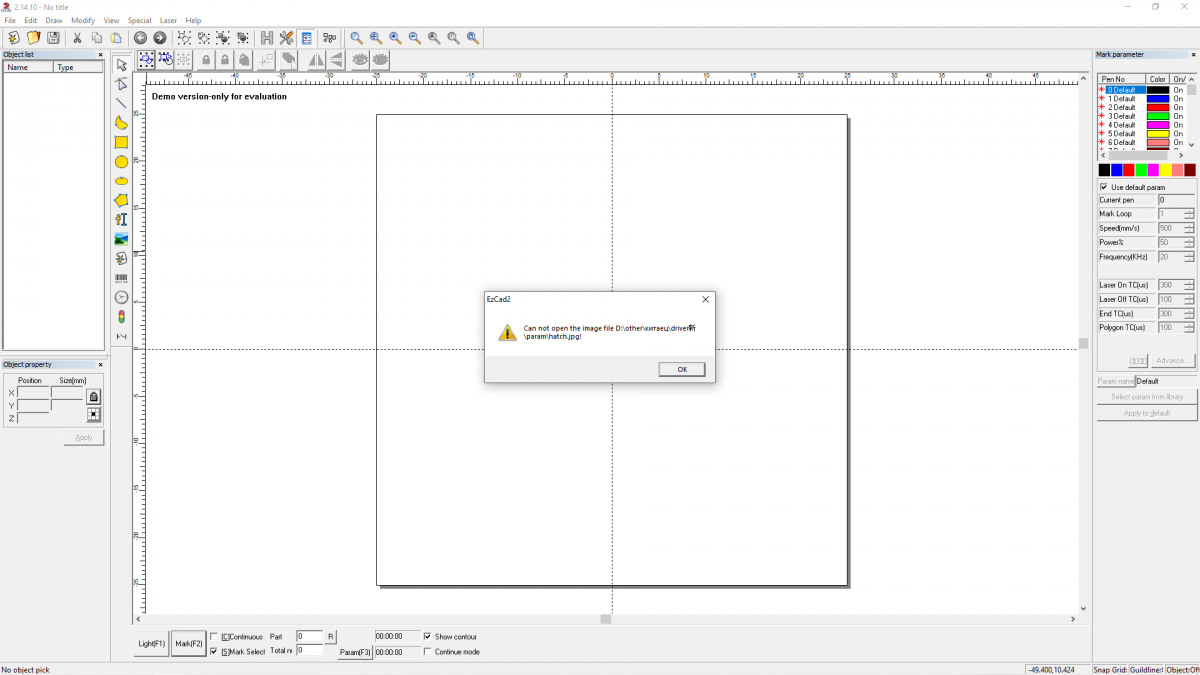This screenshot has width=1200, height=675.
Task: Pick the green color swatch in palette
Action: click(1141, 170)
